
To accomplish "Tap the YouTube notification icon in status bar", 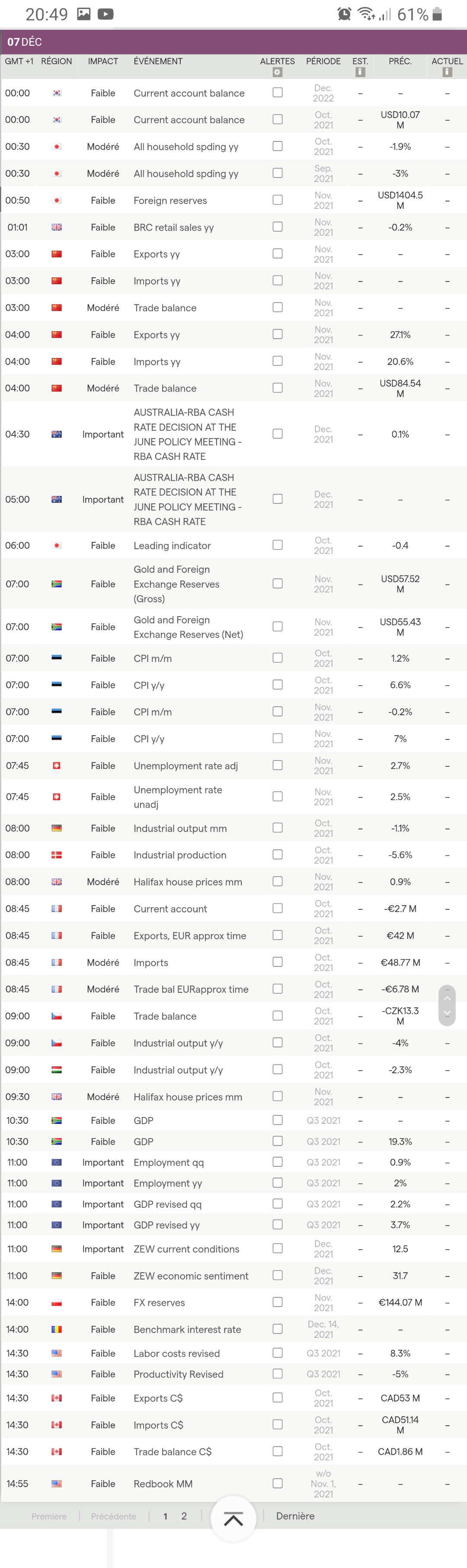I will 106,14.
